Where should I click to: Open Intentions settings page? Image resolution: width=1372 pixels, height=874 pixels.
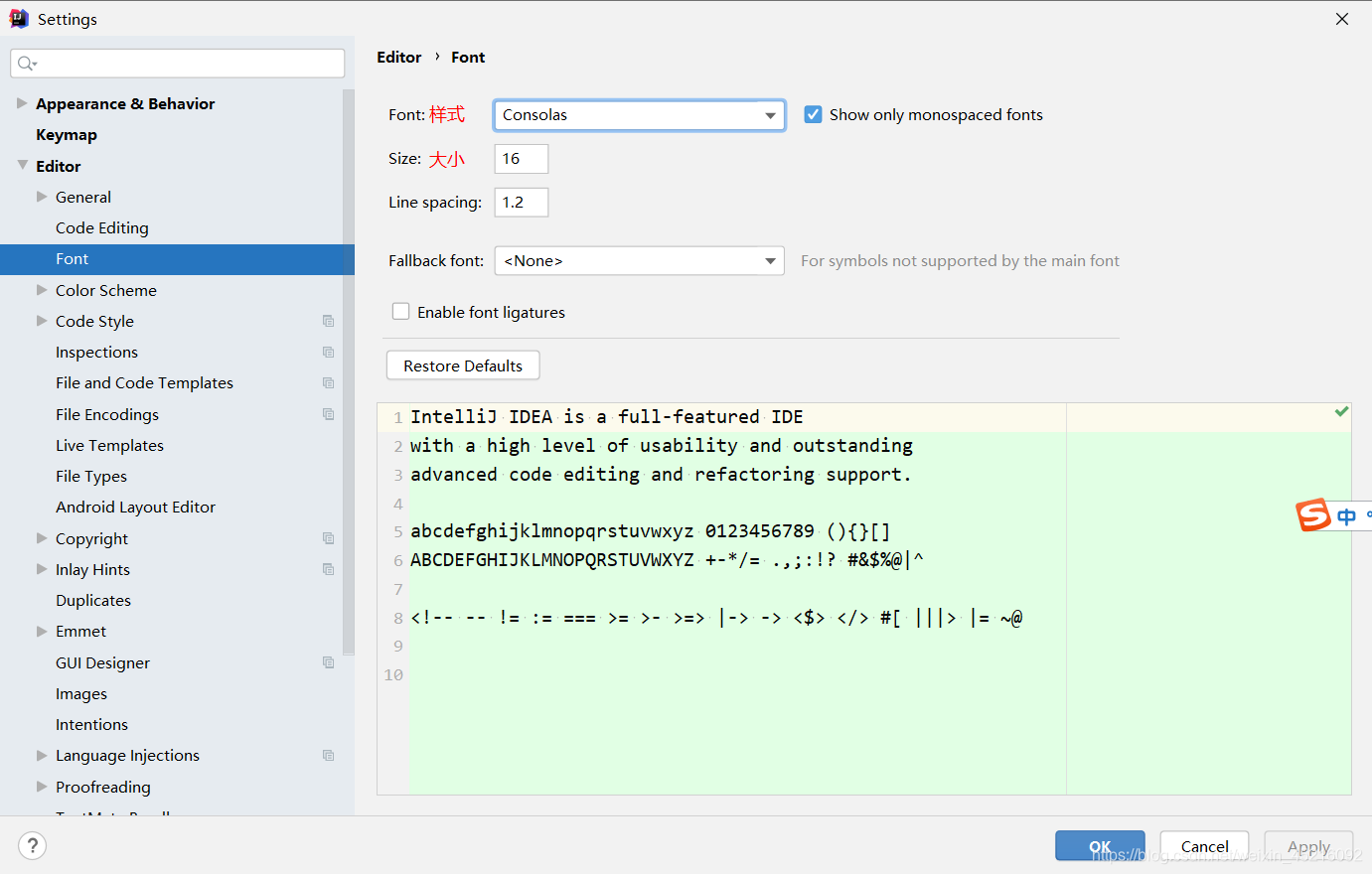[91, 724]
